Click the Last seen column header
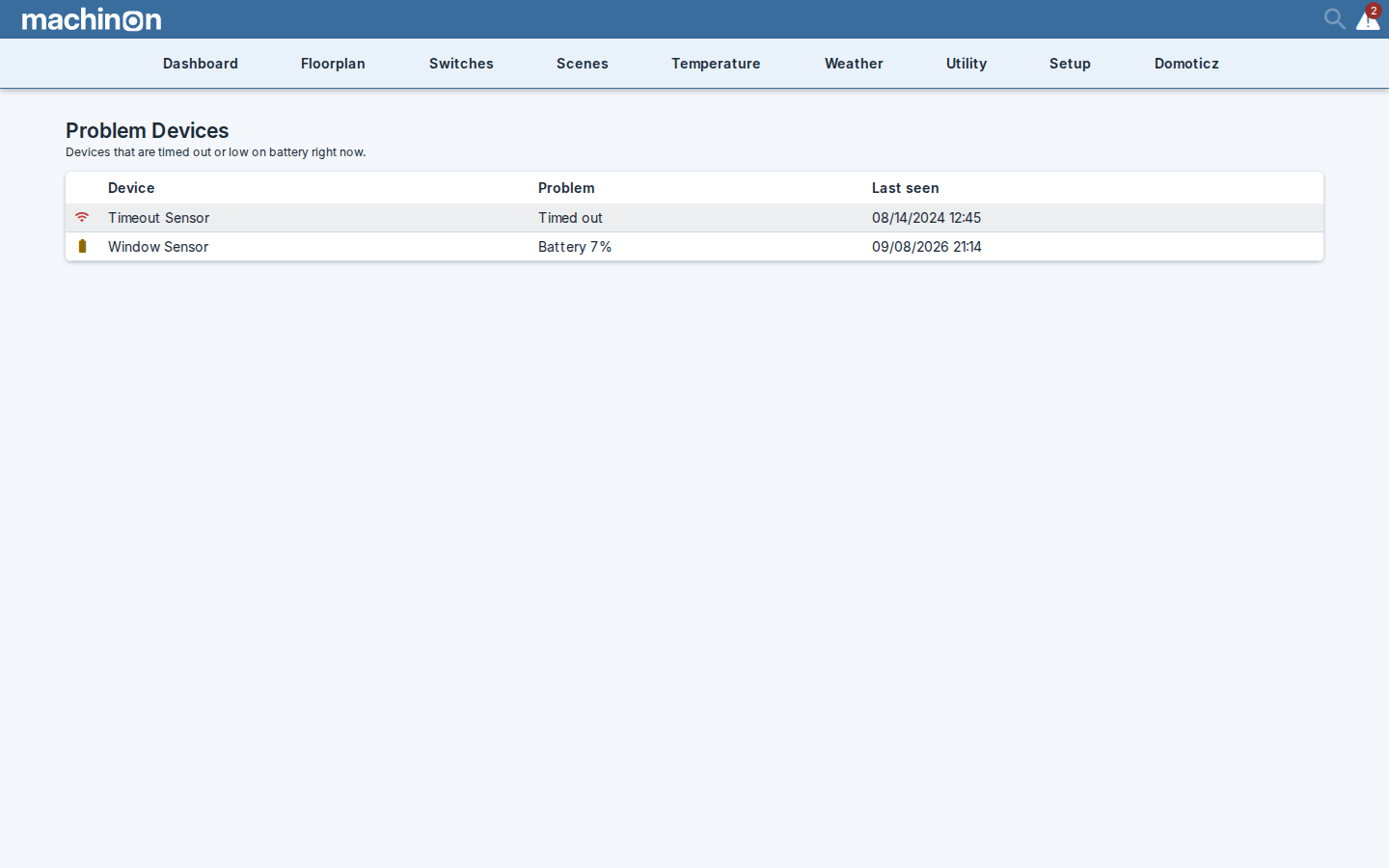The width and height of the screenshot is (1389, 868). [x=905, y=188]
